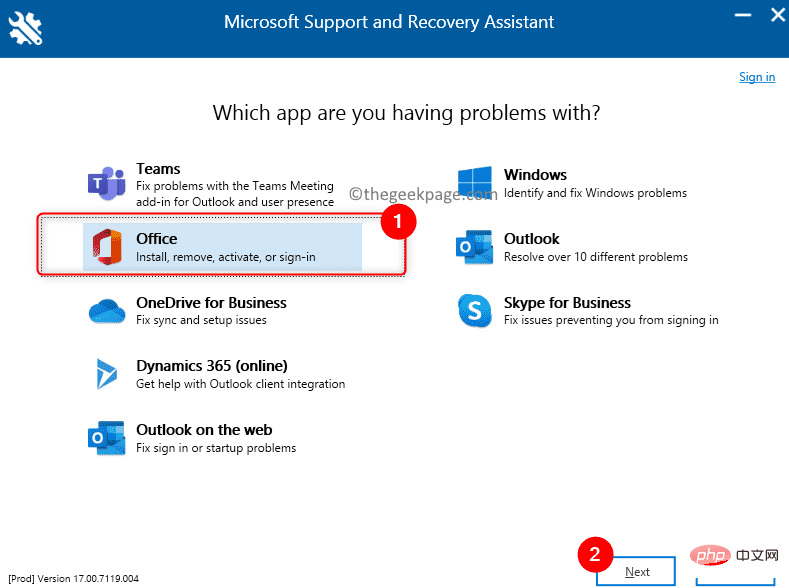The width and height of the screenshot is (789, 588).
Task: Proceed with the Next button
Action: (636, 571)
